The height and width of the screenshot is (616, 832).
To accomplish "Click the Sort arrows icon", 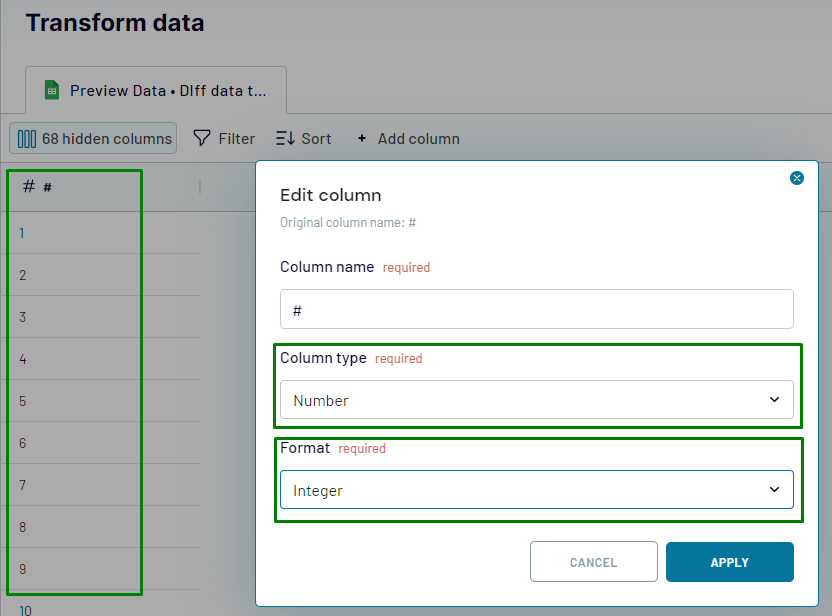I will coord(285,138).
